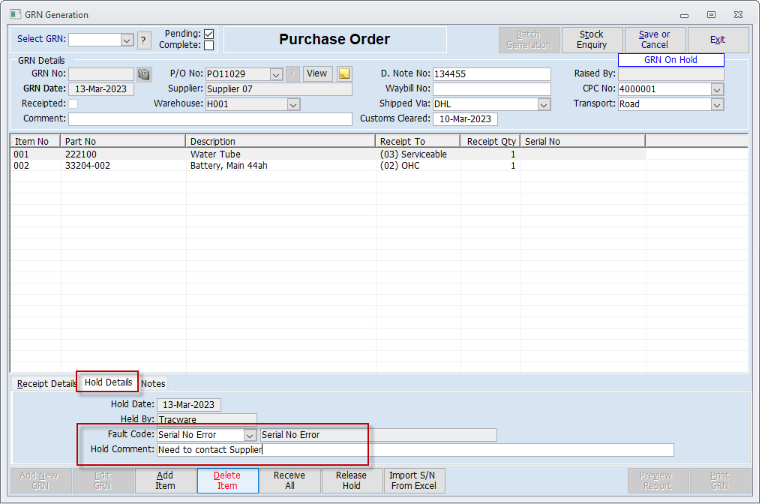Click the Hold Comment text field
The image size is (760, 504).
[415, 450]
